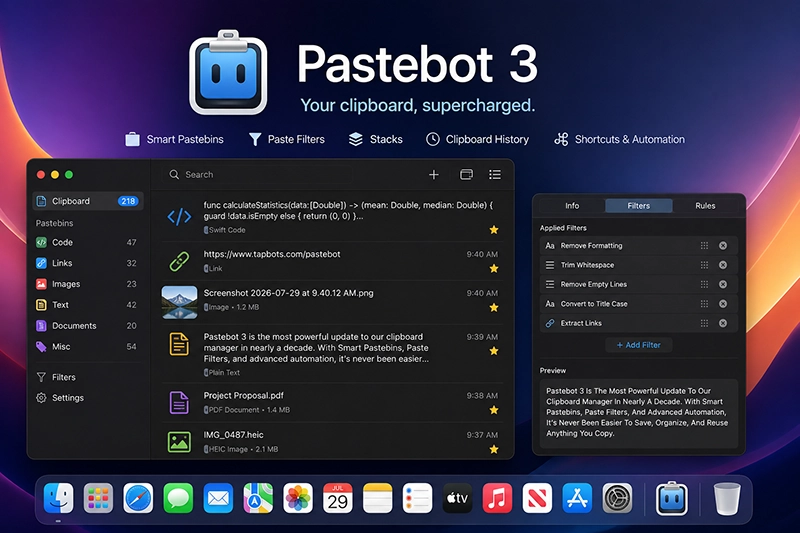Open Apple TV from the dock

[x=457, y=498]
